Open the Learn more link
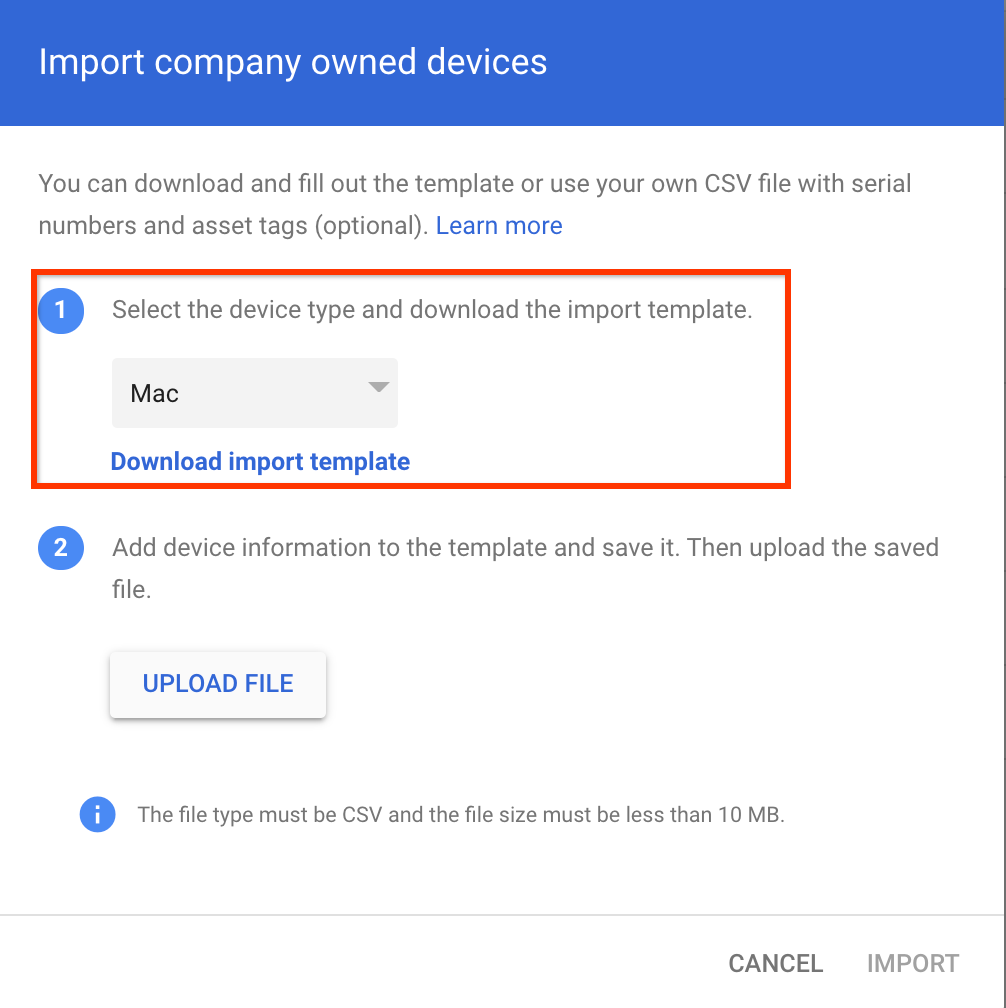The image size is (1006, 1008). [499, 226]
